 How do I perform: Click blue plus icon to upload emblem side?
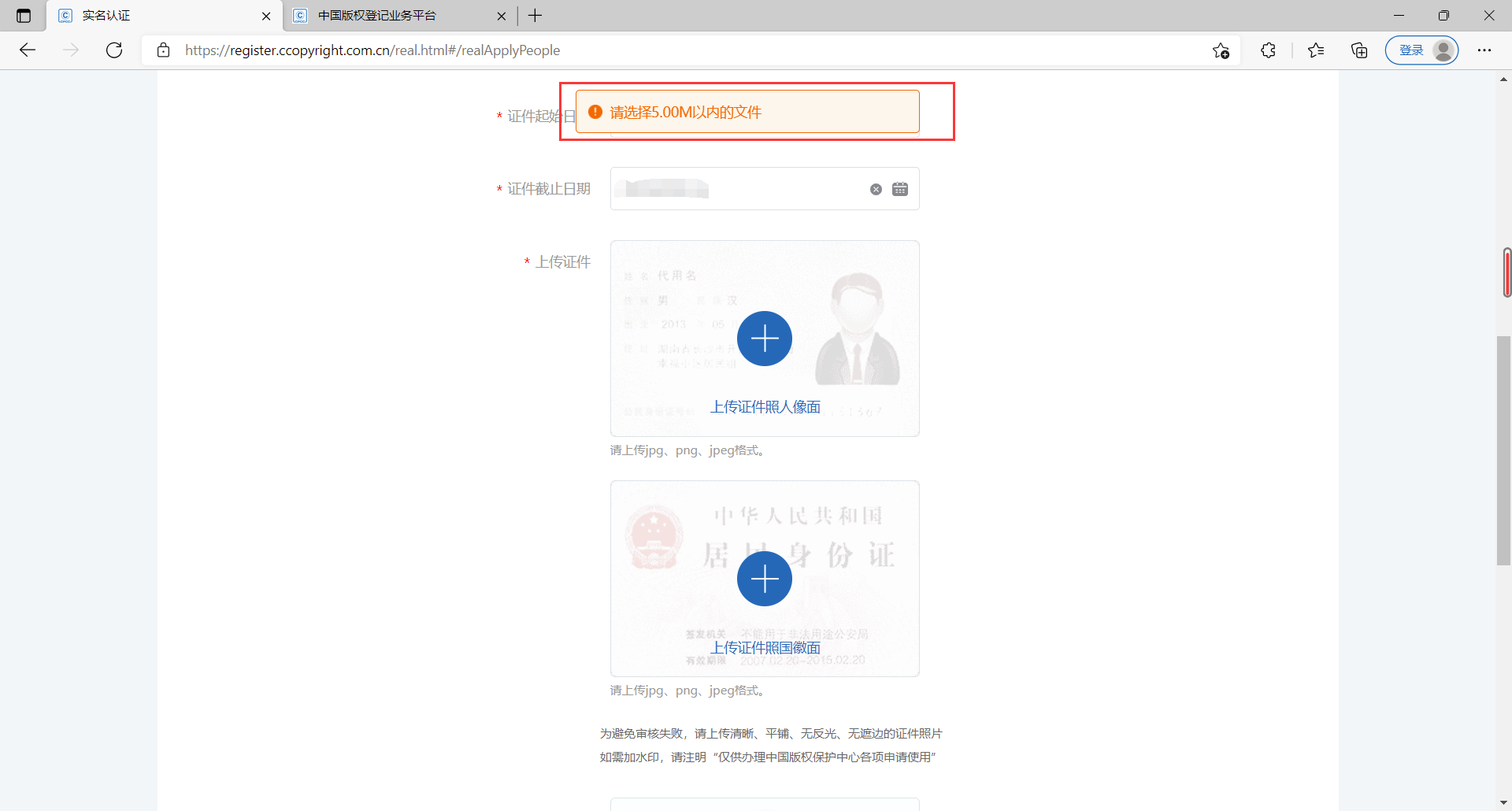tap(764, 579)
